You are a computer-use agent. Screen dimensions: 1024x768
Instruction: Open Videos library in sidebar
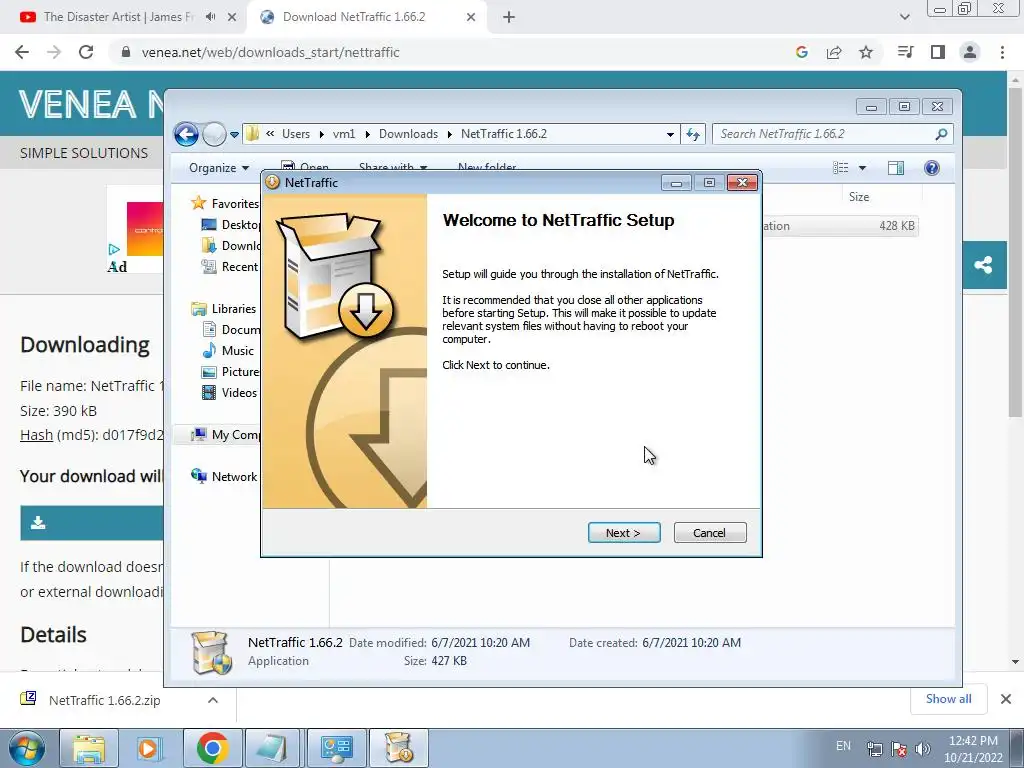pos(229,392)
